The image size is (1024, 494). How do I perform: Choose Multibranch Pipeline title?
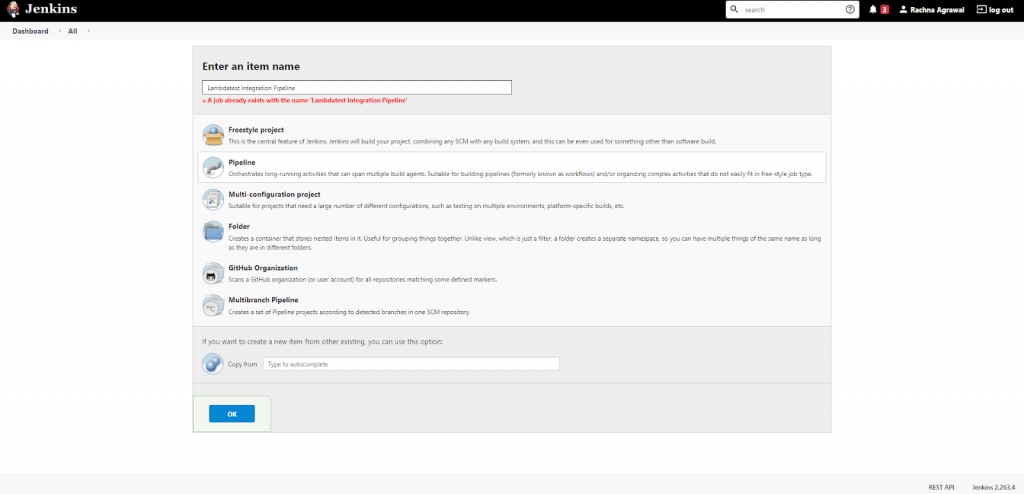pos(264,300)
